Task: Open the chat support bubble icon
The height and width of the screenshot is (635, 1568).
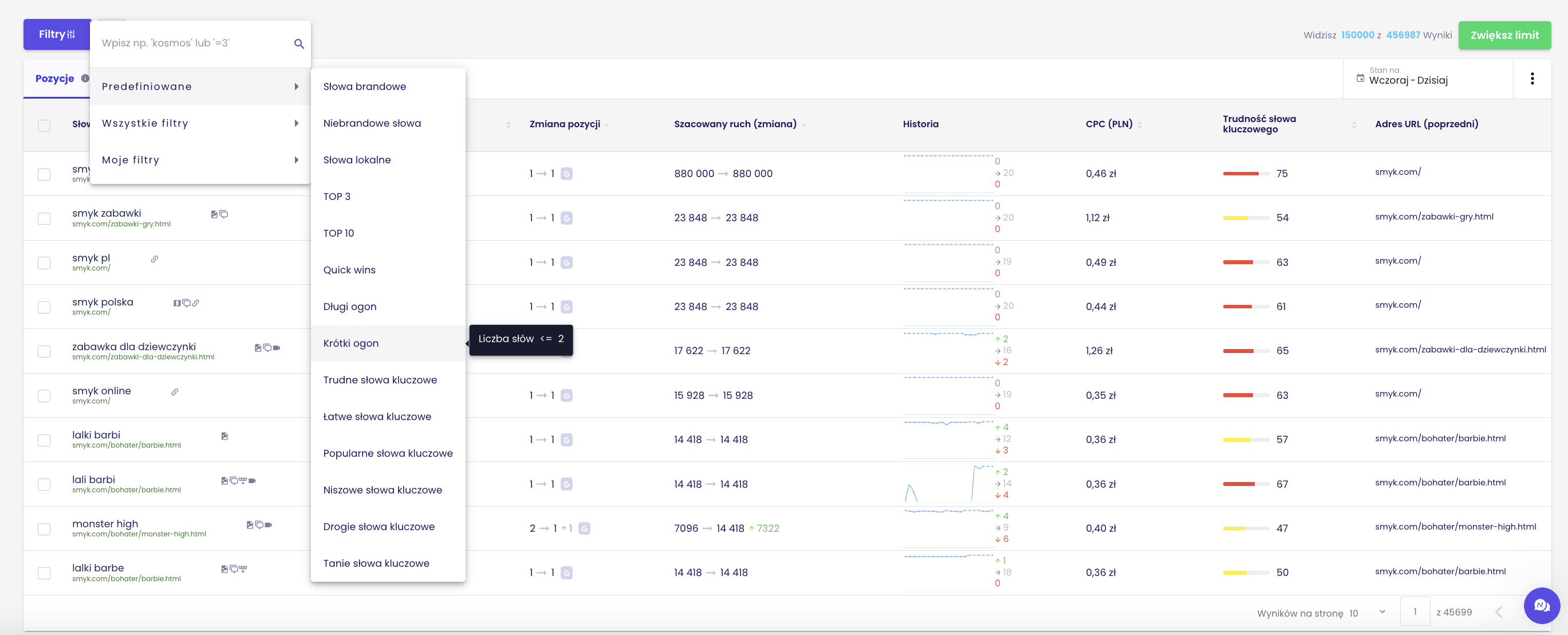Action: [x=1542, y=605]
